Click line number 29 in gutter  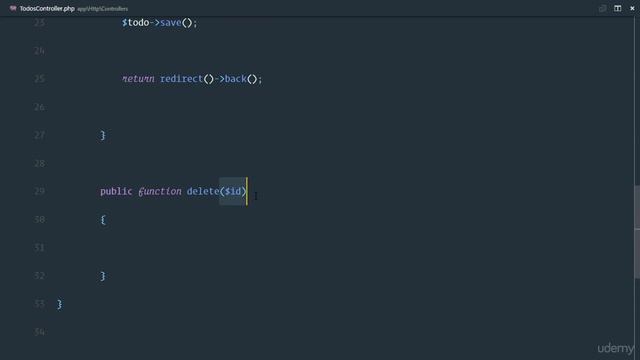(x=39, y=191)
